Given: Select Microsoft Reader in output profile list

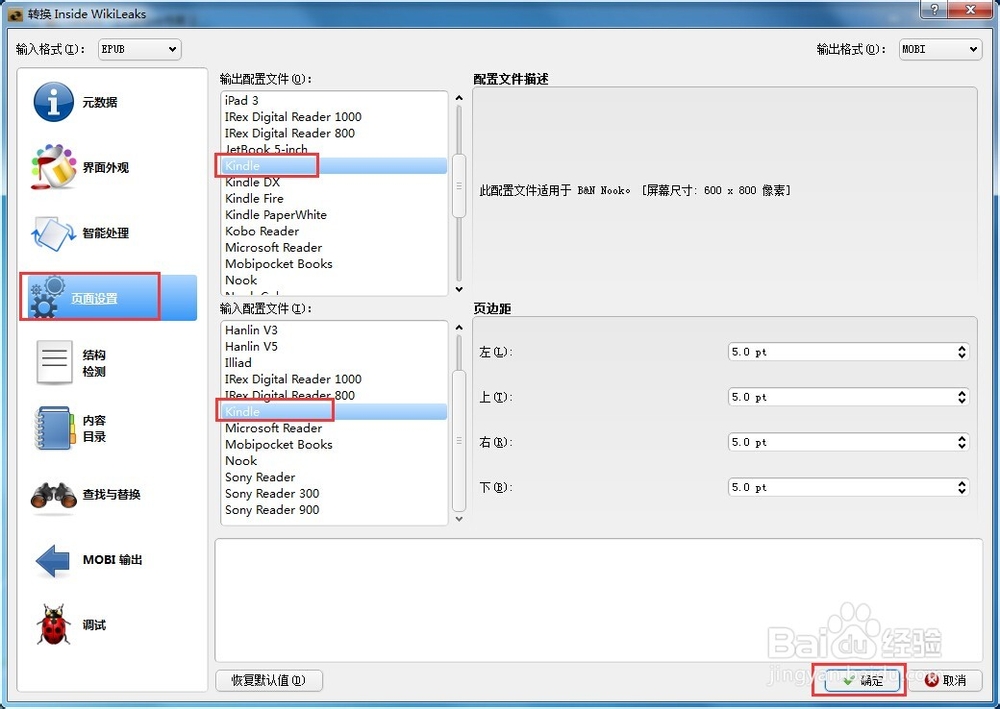Looking at the screenshot, I should [x=334, y=247].
